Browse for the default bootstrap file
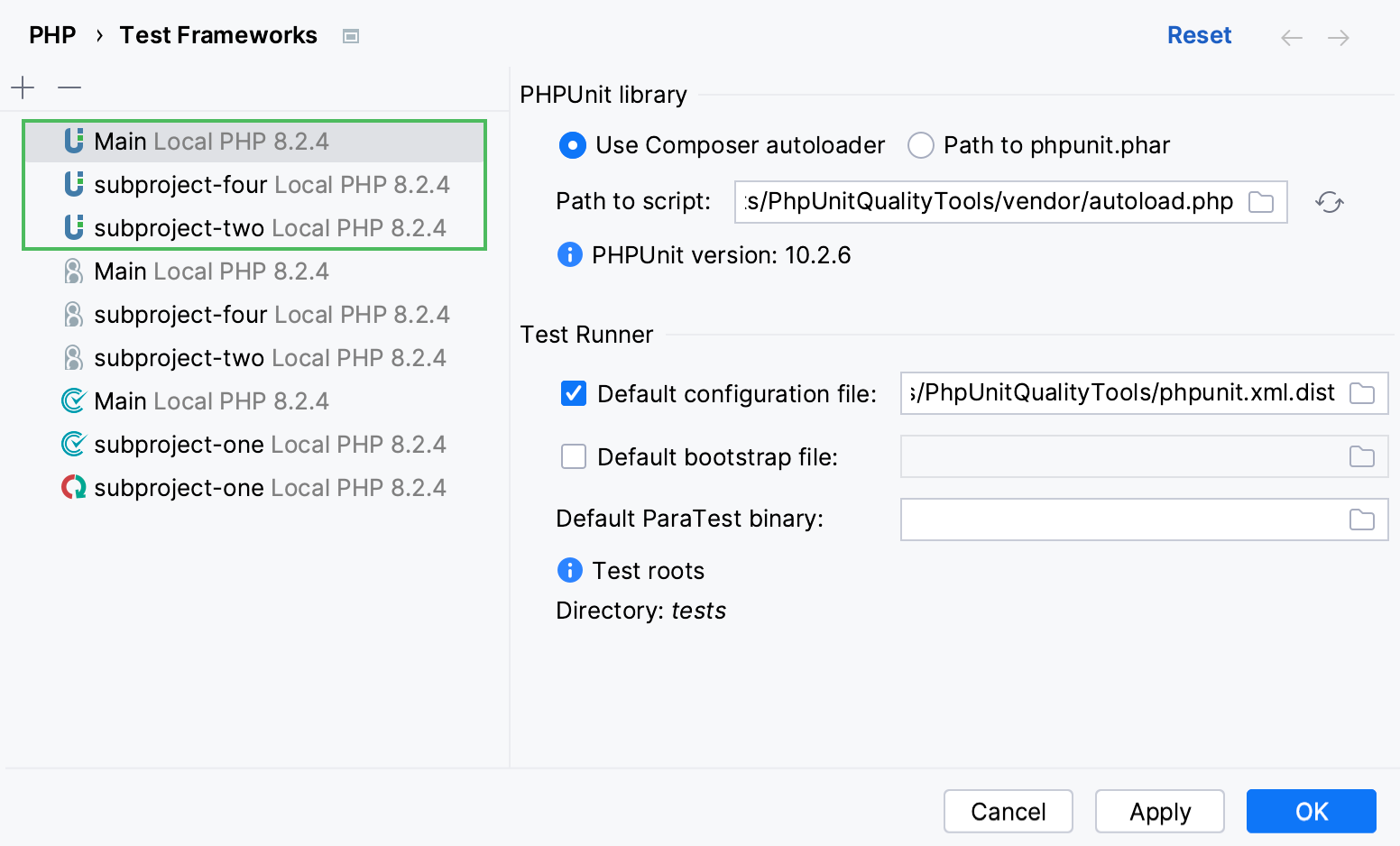The width and height of the screenshot is (1400, 846). point(1362,456)
